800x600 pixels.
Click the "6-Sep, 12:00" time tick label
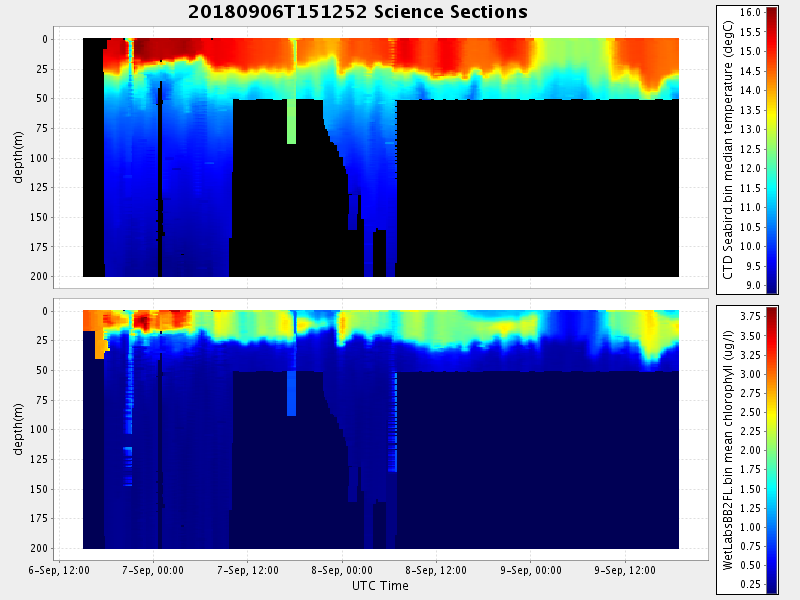point(59,570)
